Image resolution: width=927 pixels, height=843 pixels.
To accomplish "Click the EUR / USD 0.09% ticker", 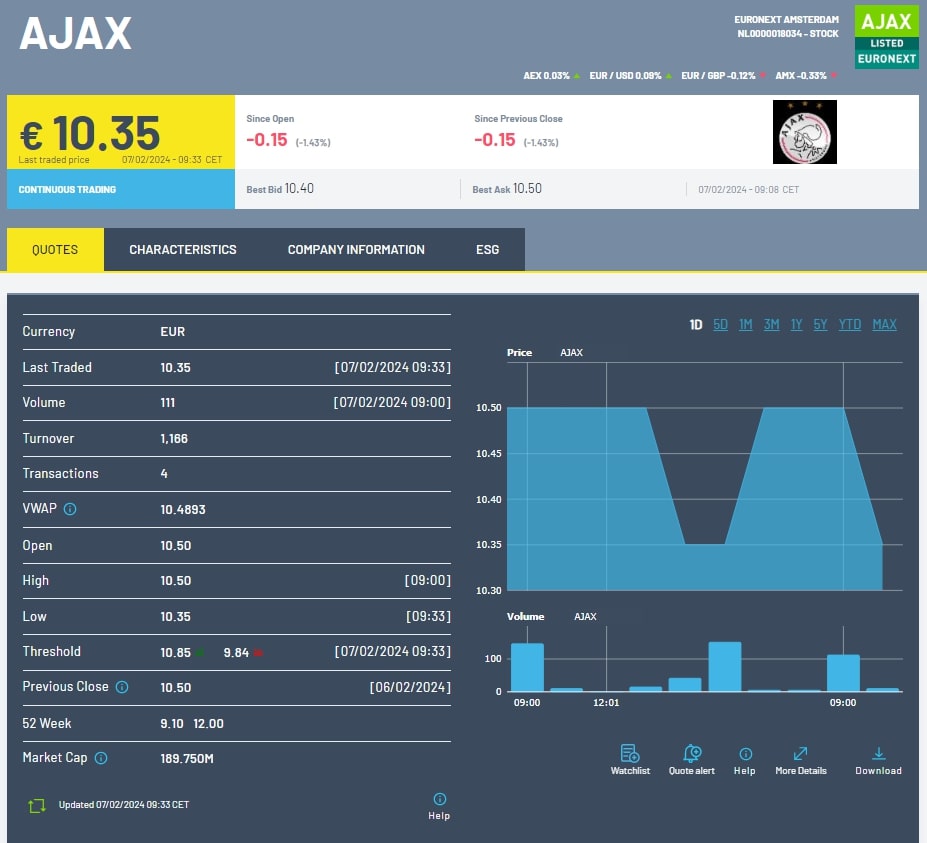I will coord(630,76).
